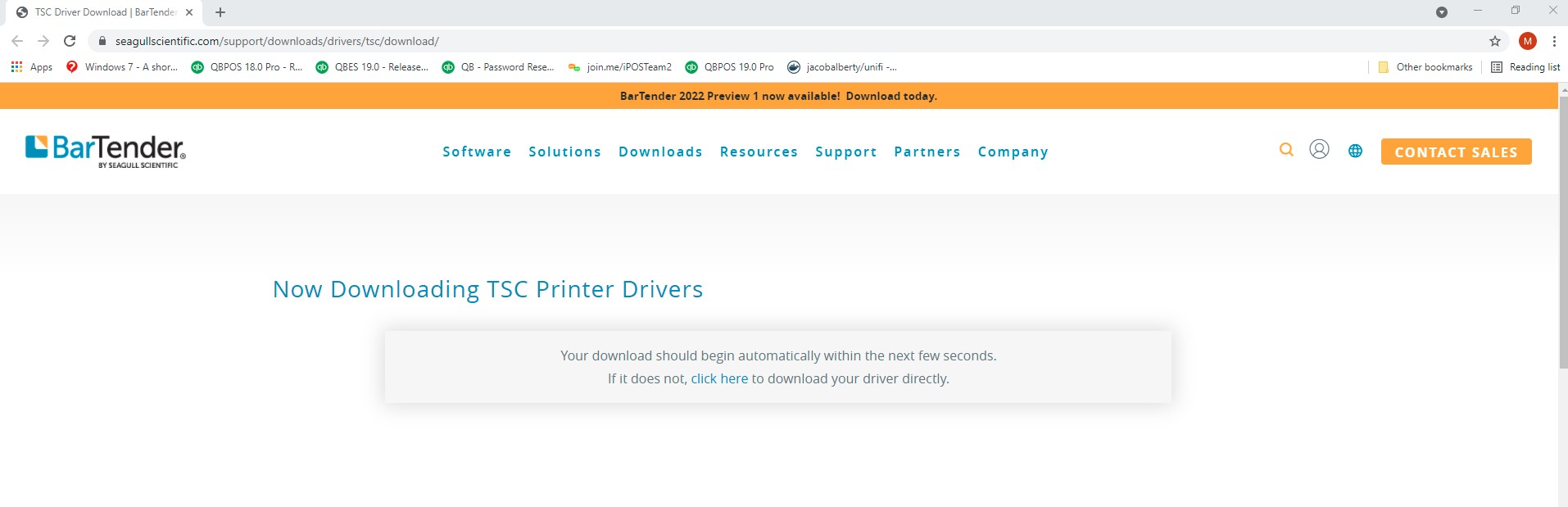Click the BarTender logo
The image size is (1568, 507).
[x=106, y=152]
